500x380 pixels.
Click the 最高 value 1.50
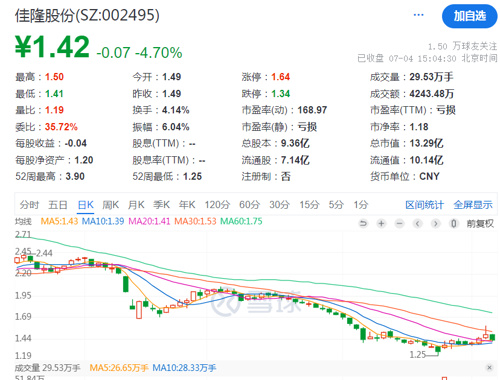click(x=54, y=77)
